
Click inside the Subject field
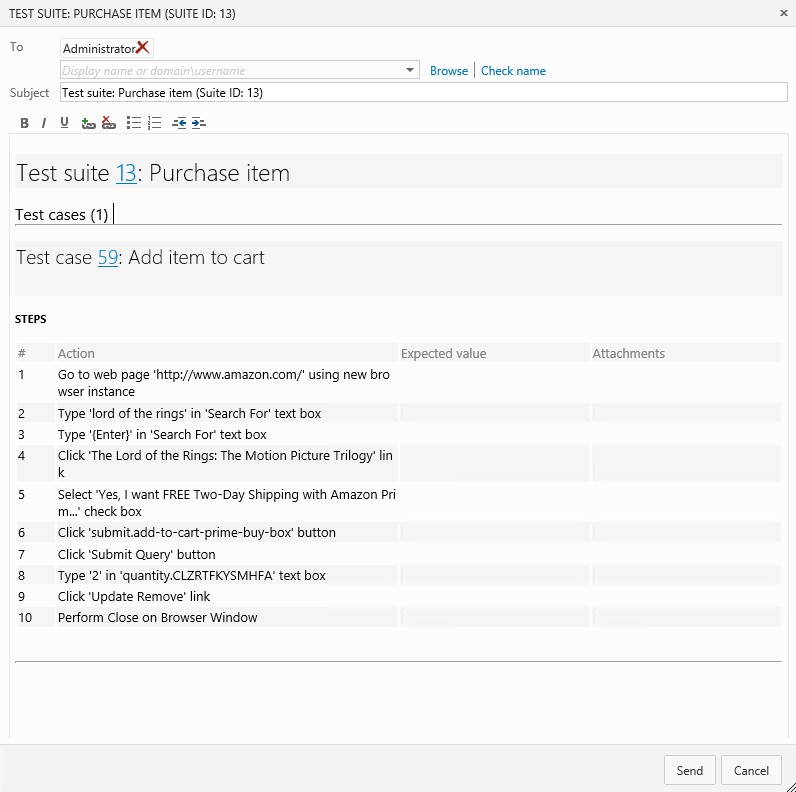click(420, 93)
